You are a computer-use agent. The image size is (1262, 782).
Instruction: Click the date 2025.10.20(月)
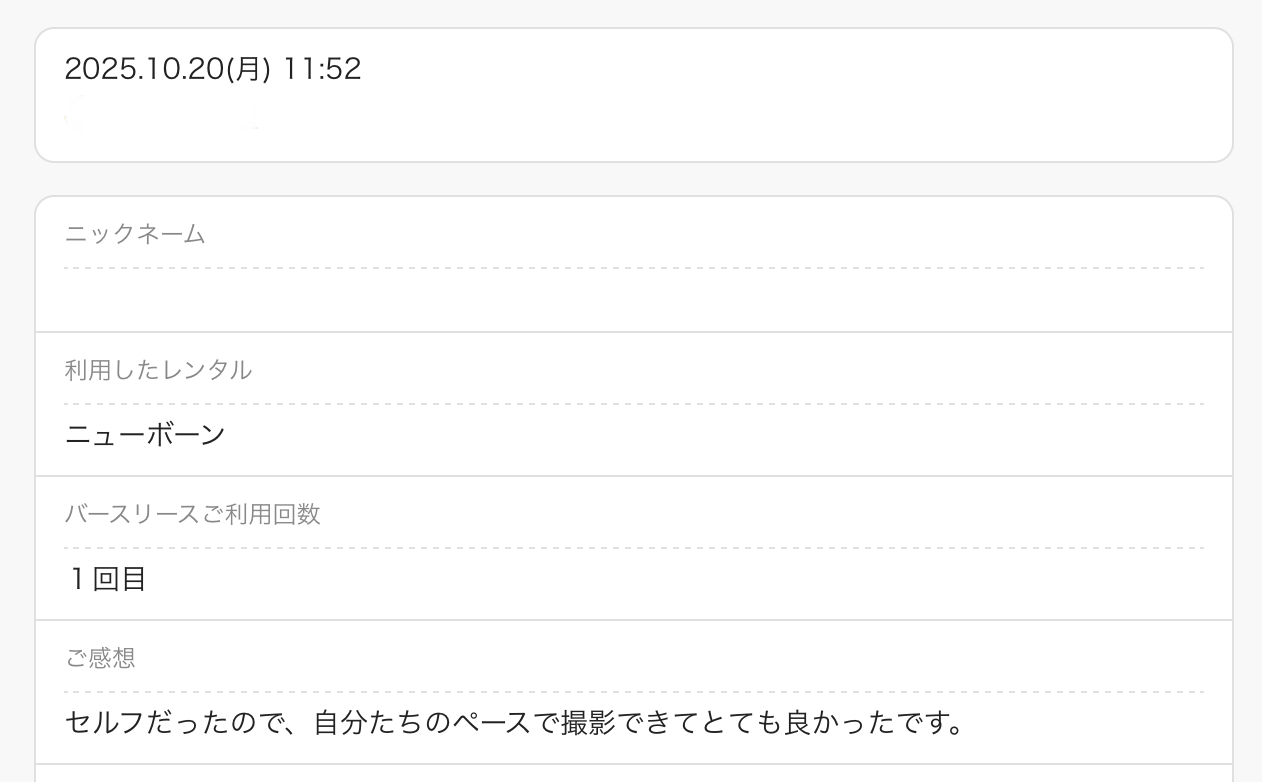click(x=167, y=69)
